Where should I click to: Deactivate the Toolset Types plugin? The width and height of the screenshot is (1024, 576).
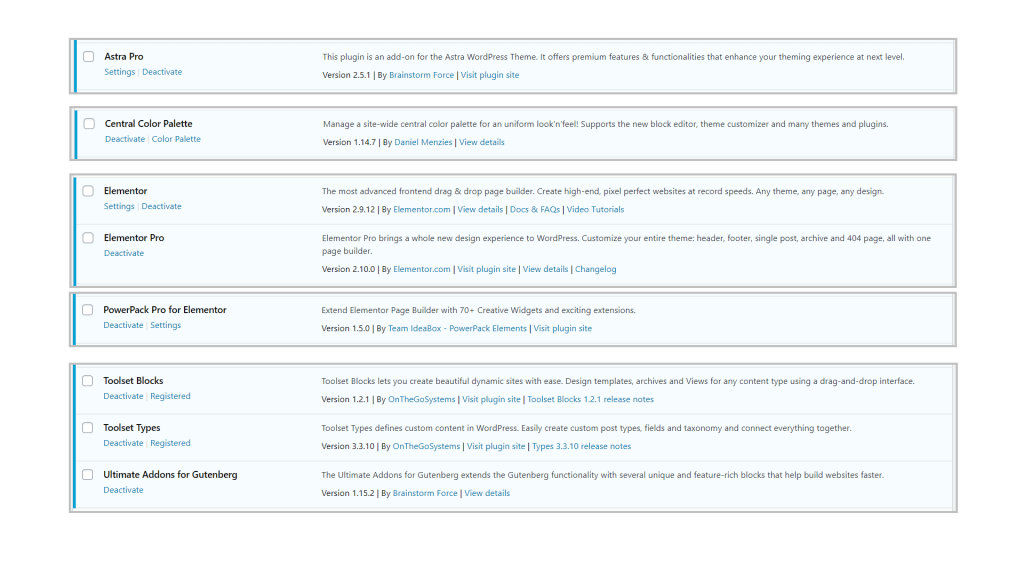pos(123,443)
